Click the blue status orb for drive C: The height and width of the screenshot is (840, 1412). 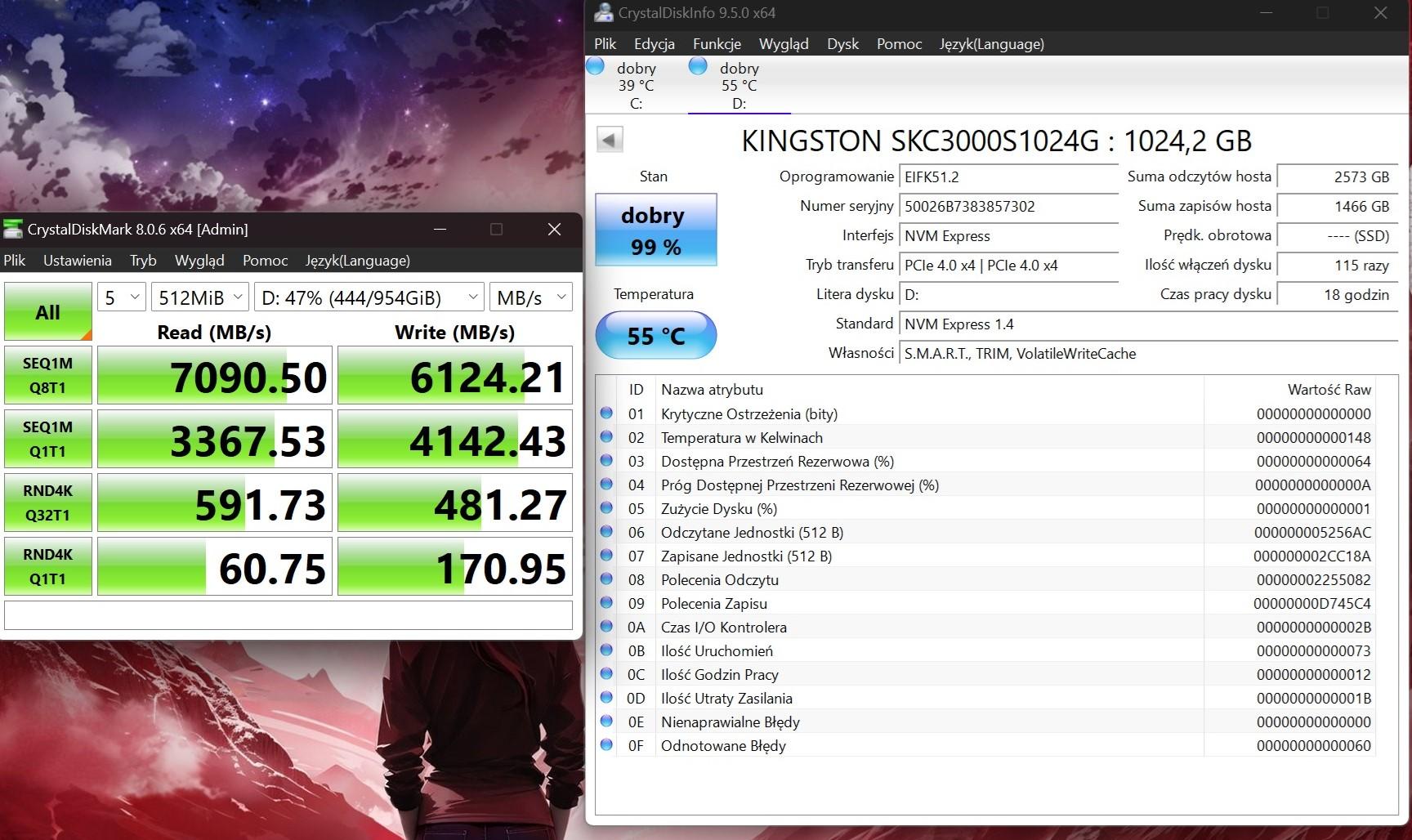596,66
